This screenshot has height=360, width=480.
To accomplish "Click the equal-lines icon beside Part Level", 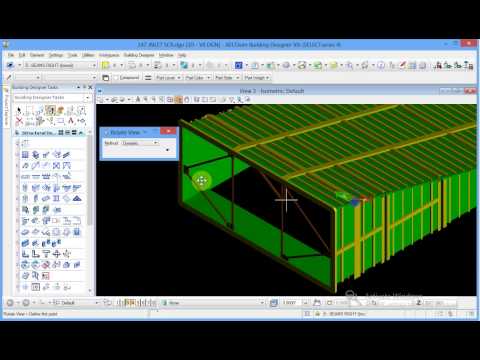I will click(148, 78).
